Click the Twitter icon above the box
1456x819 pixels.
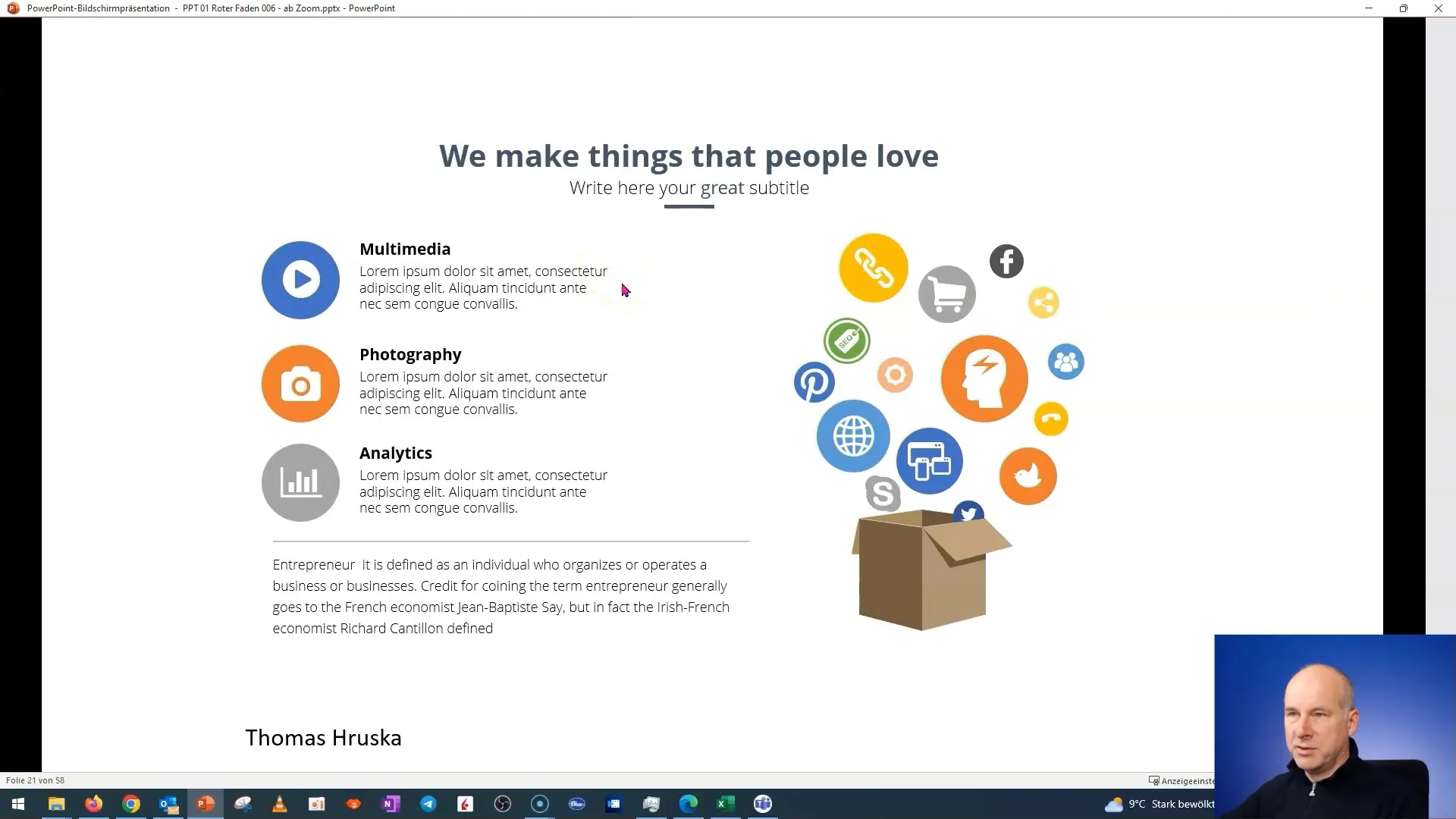(968, 513)
